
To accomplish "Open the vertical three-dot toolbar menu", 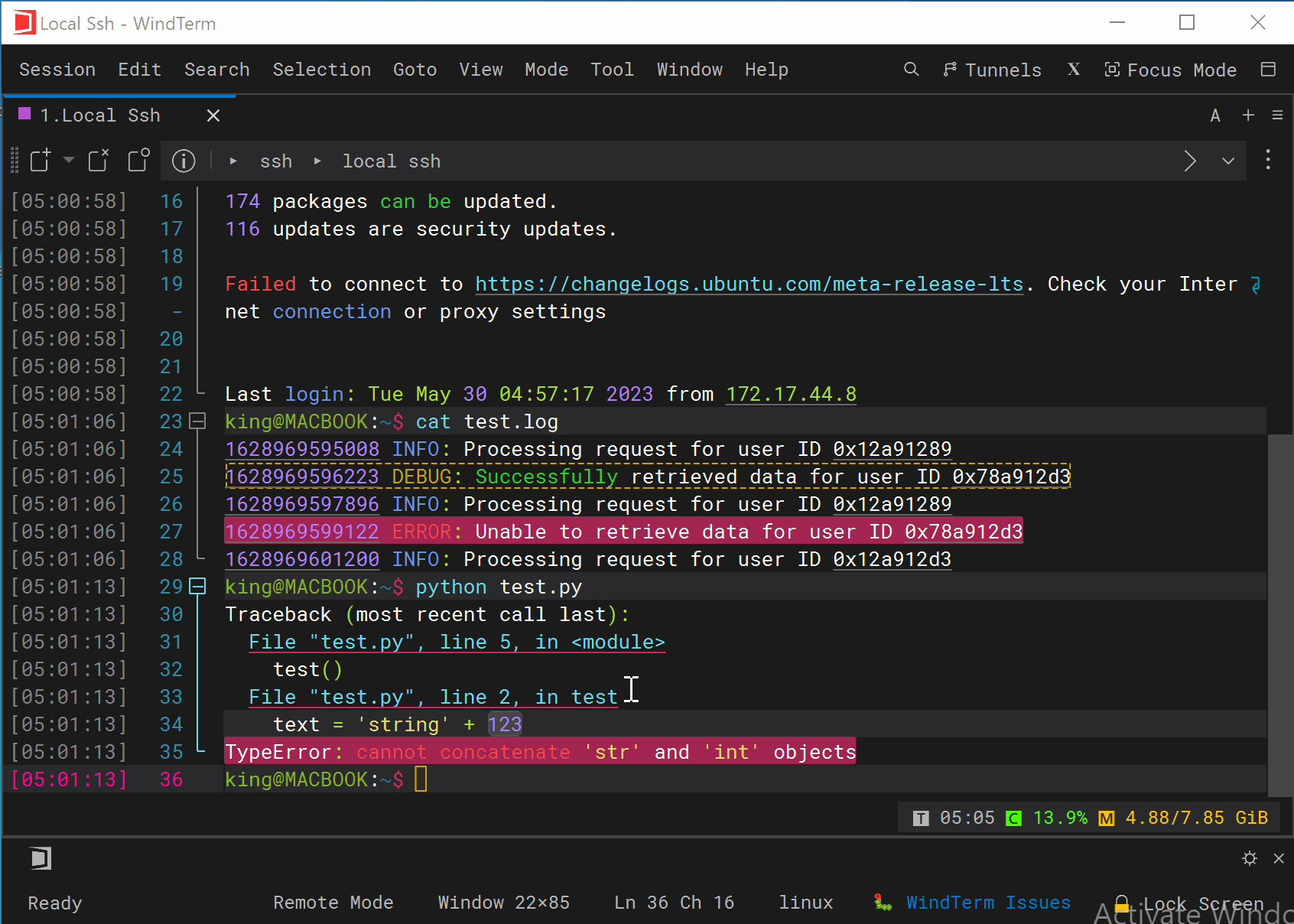I will point(1268,160).
